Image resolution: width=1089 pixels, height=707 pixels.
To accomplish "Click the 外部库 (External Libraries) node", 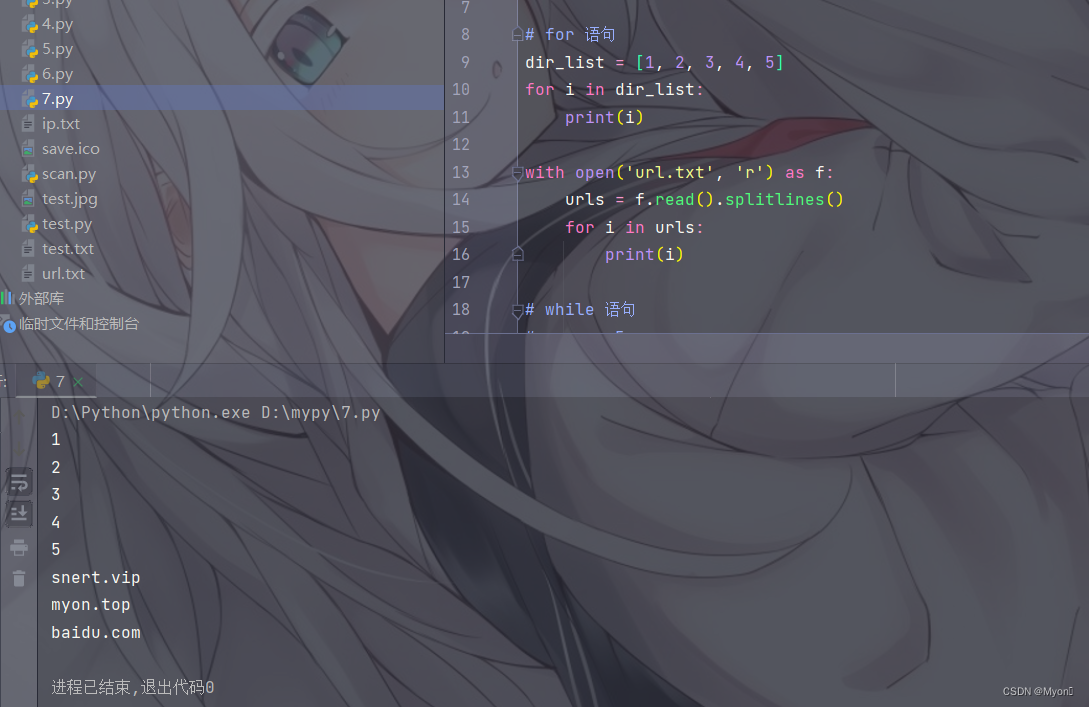I will tap(41, 299).
